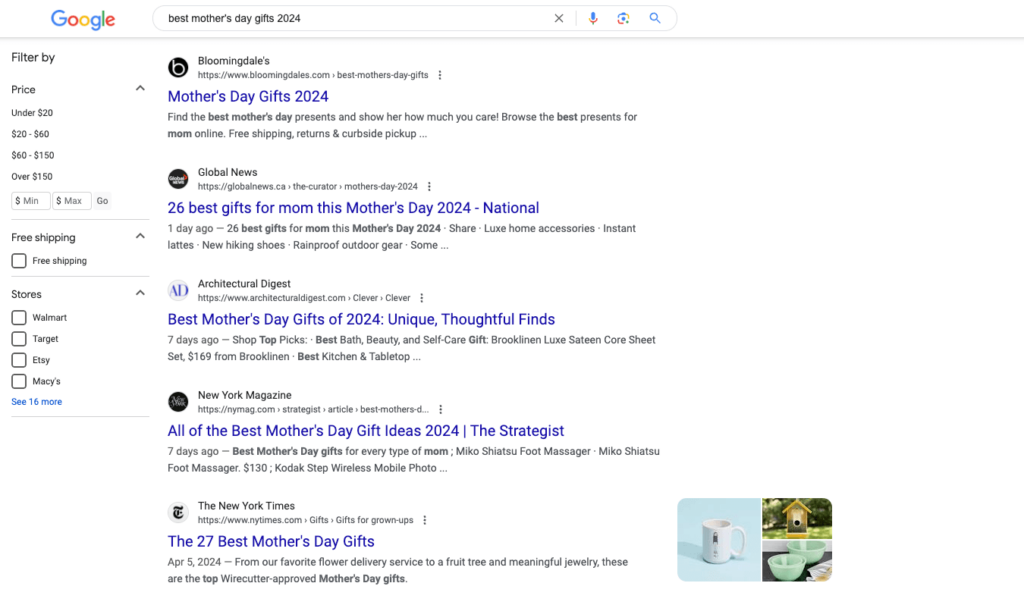Open the three-dot menu for Architectural Digest result
The height and width of the screenshot is (605, 1024).
click(x=421, y=298)
